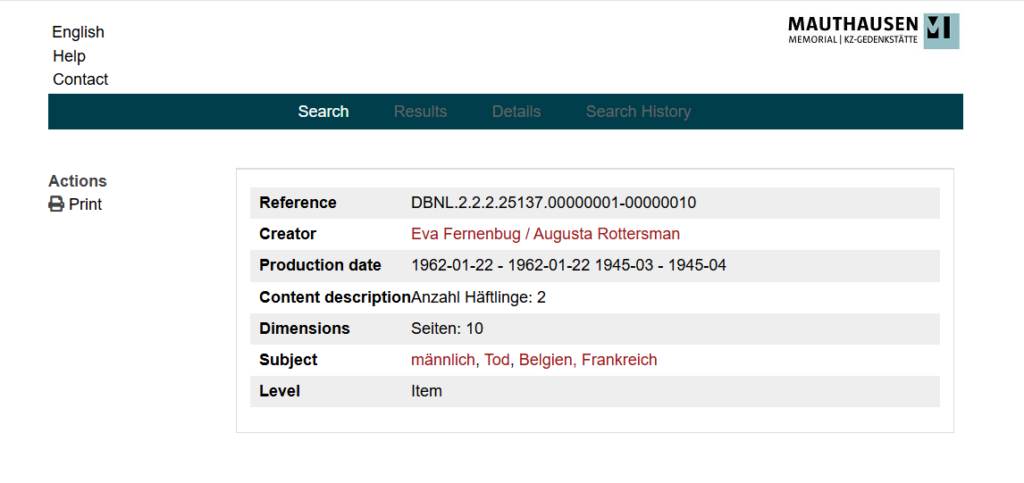Click the Mauthausen Memorial M logo icon
Screen dimensions: 1024x483
pos(941,31)
